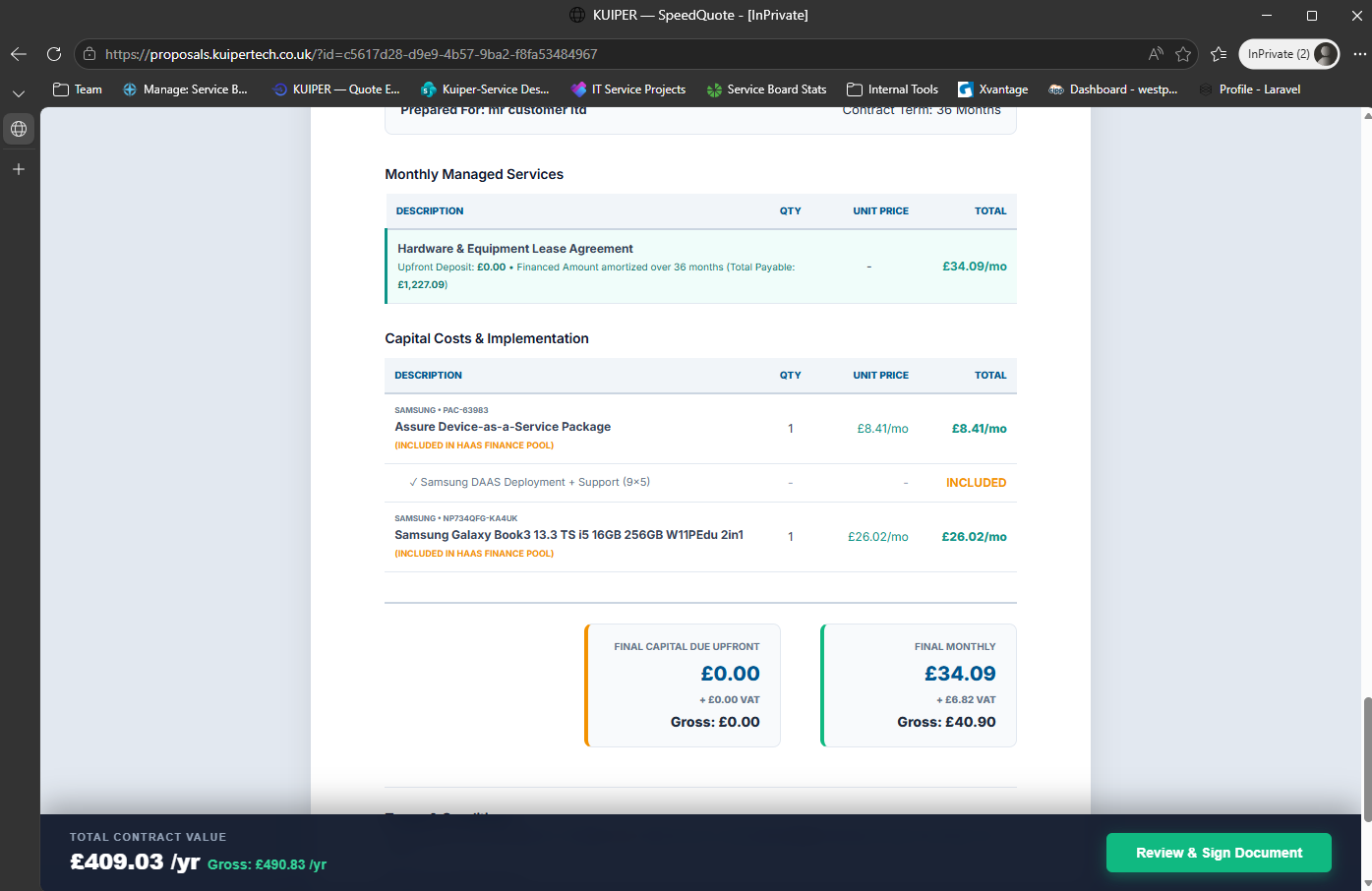Open Xvantage bookmark

pyautogui.click(x=992, y=89)
